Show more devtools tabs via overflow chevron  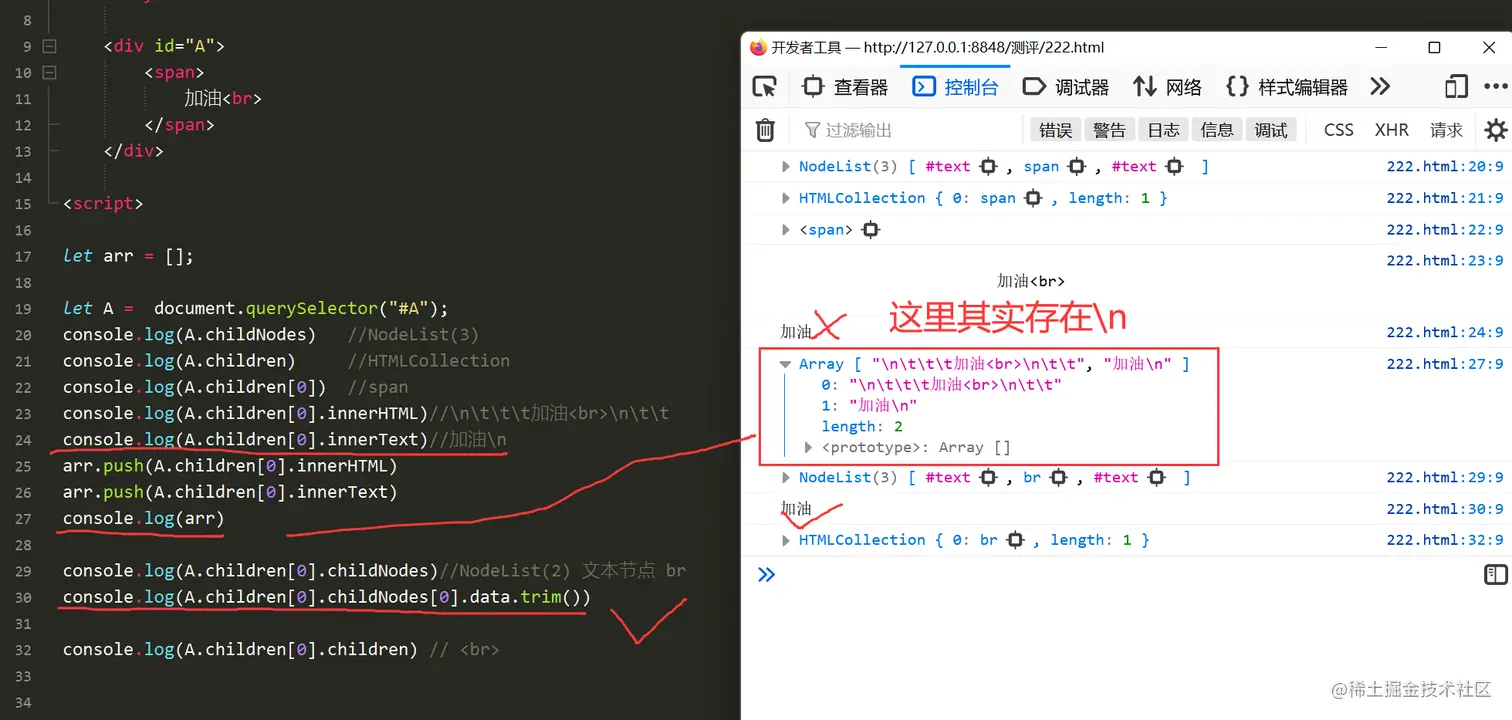1380,87
